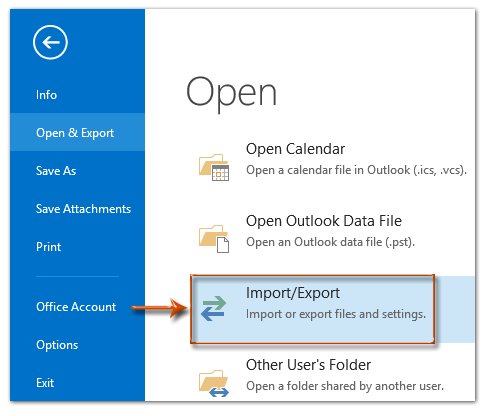Click the Import/Export arrows icon
This screenshot has height=416, width=483.
click(x=213, y=309)
